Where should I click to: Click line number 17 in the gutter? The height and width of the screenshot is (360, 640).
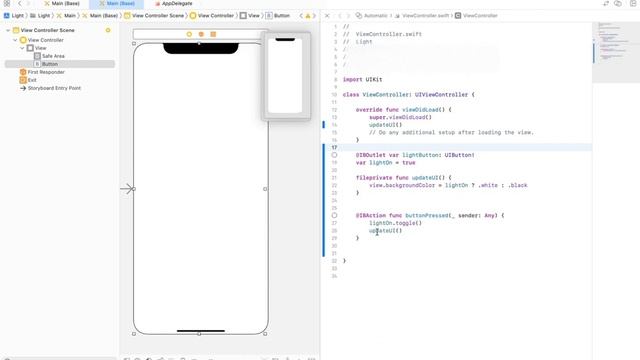click(334, 147)
